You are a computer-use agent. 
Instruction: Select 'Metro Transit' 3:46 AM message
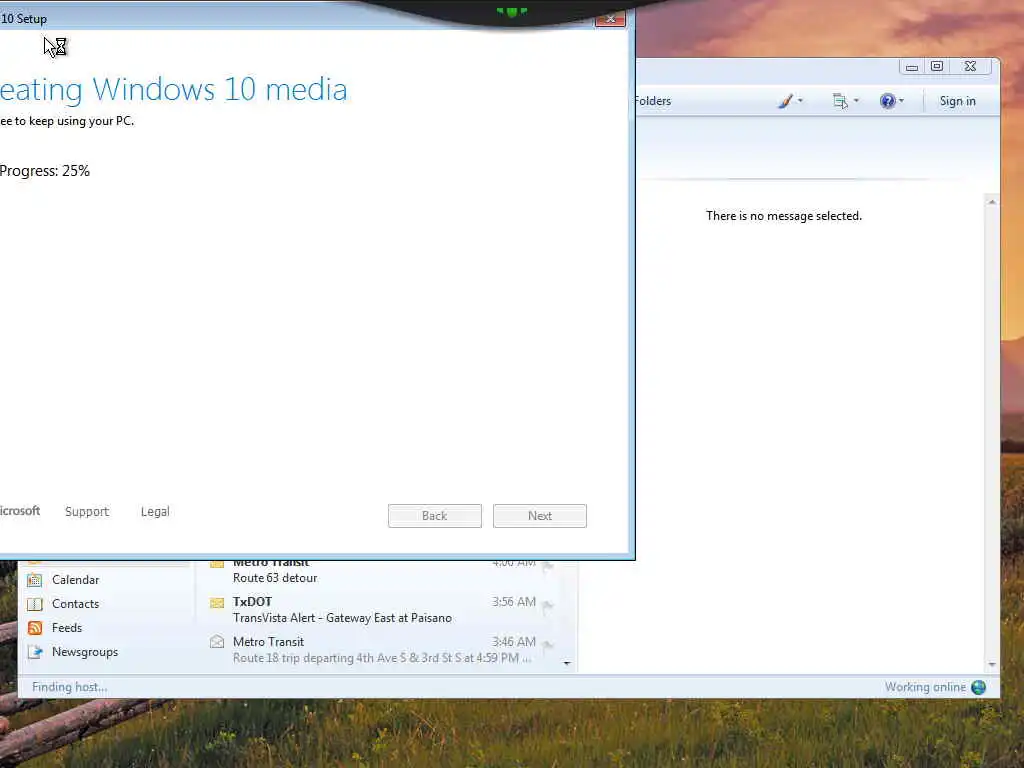tap(268, 642)
